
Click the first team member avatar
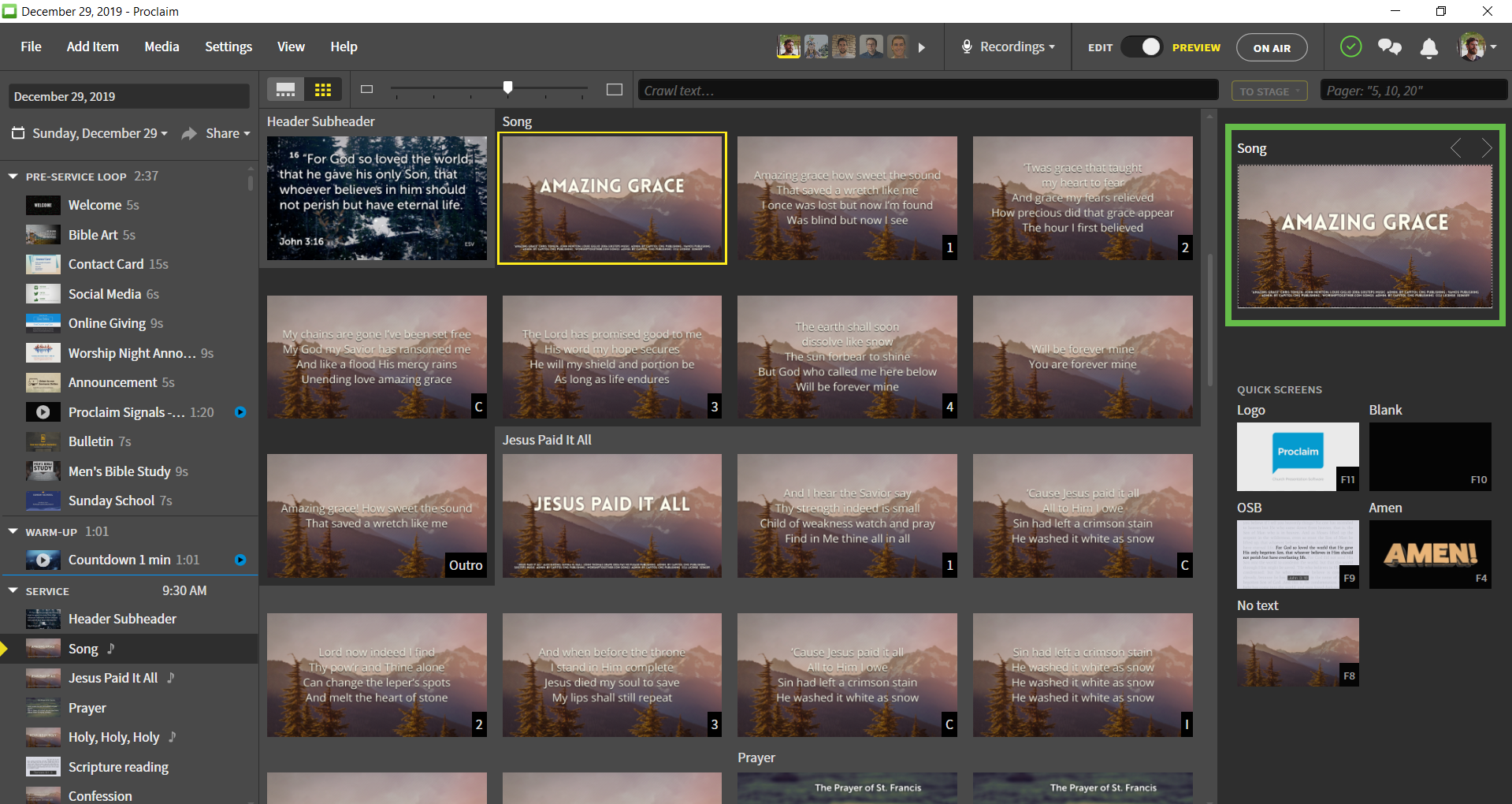(789, 47)
